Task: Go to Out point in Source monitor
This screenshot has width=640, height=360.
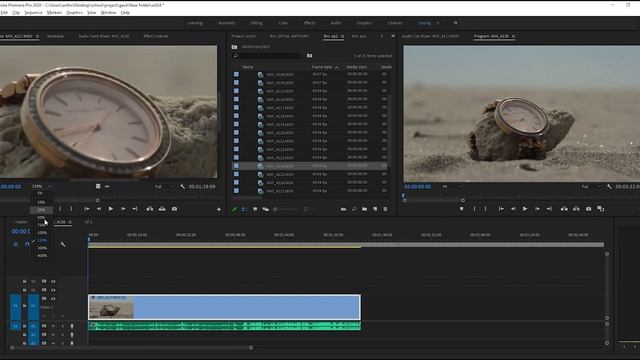Action: click(x=135, y=209)
